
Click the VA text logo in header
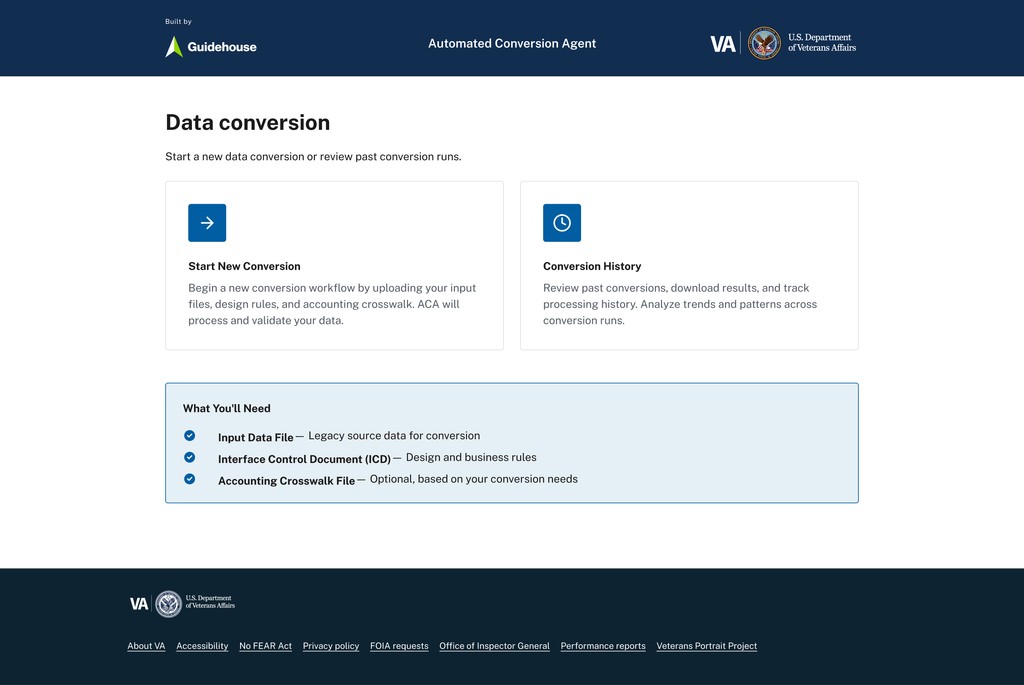click(723, 44)
